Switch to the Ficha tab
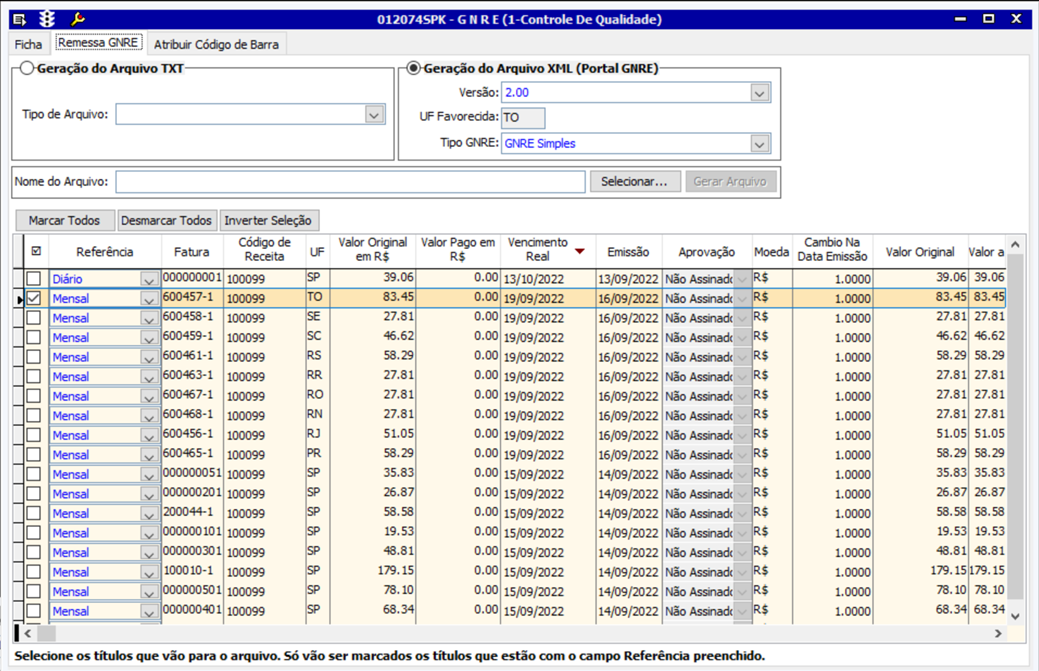This screenshot has height=671, width=1039. click(28, 44)
